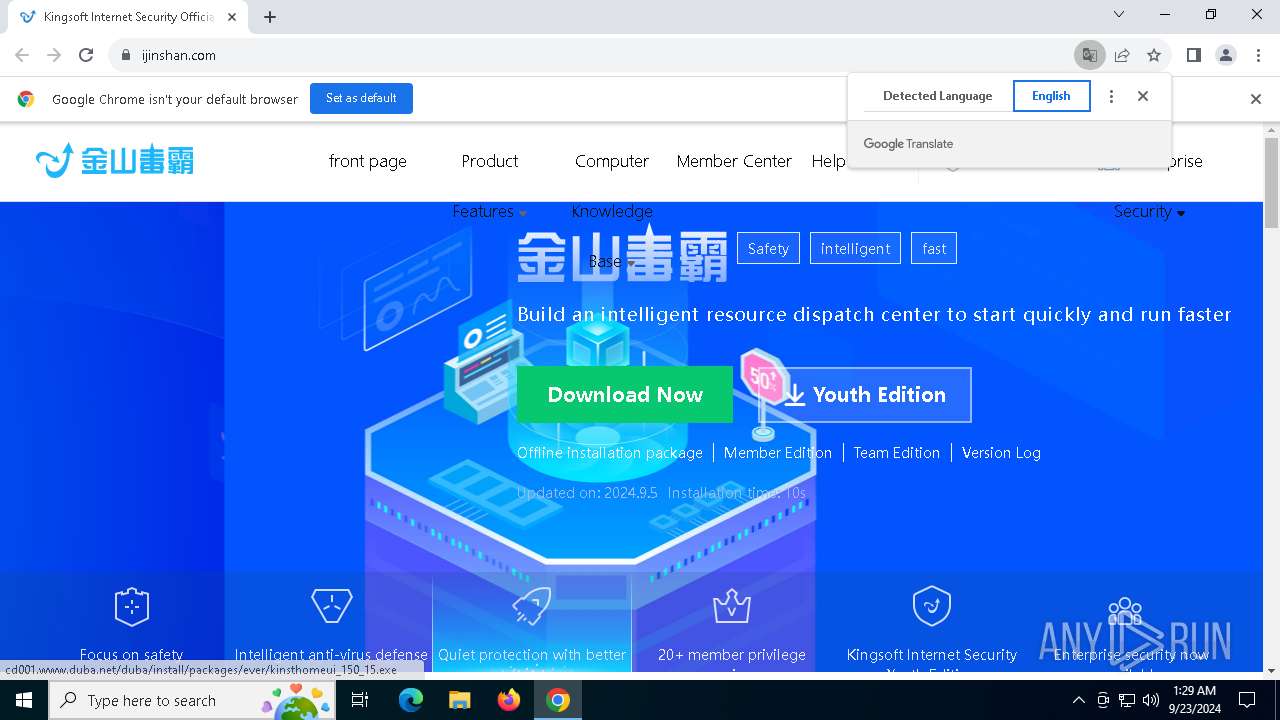Click the Kingsoft Internet Security Youth shield icon

pyautogui.click(x=932, y=606)
